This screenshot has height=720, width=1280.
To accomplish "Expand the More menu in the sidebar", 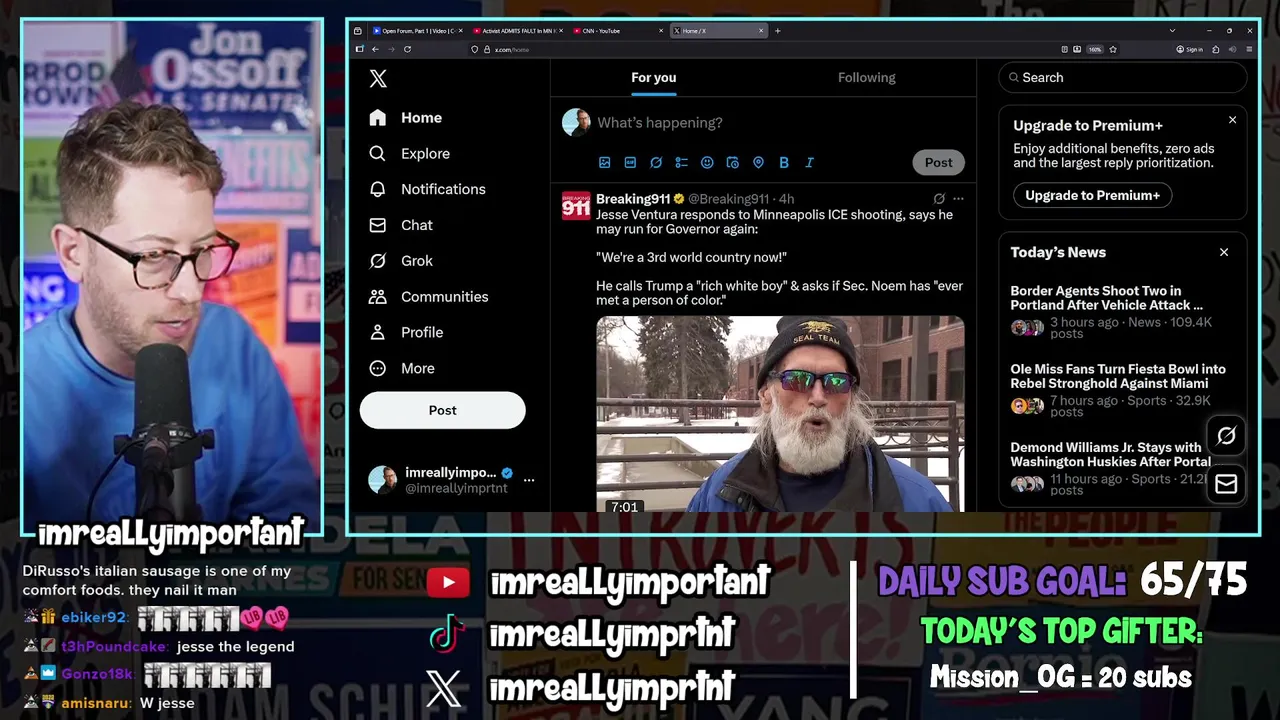I will click(402, 368).
